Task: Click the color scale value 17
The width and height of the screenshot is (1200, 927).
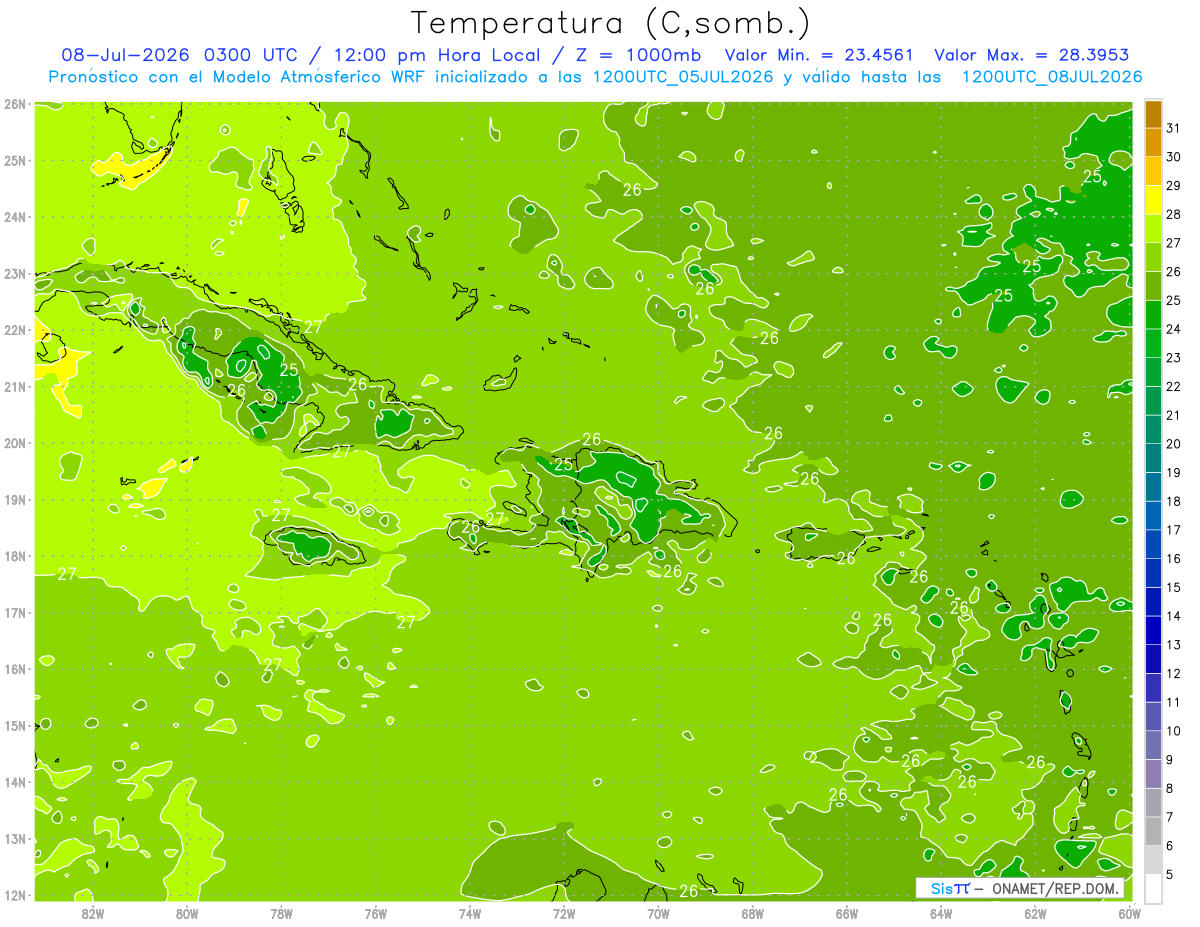Action: pos(1175,530)
